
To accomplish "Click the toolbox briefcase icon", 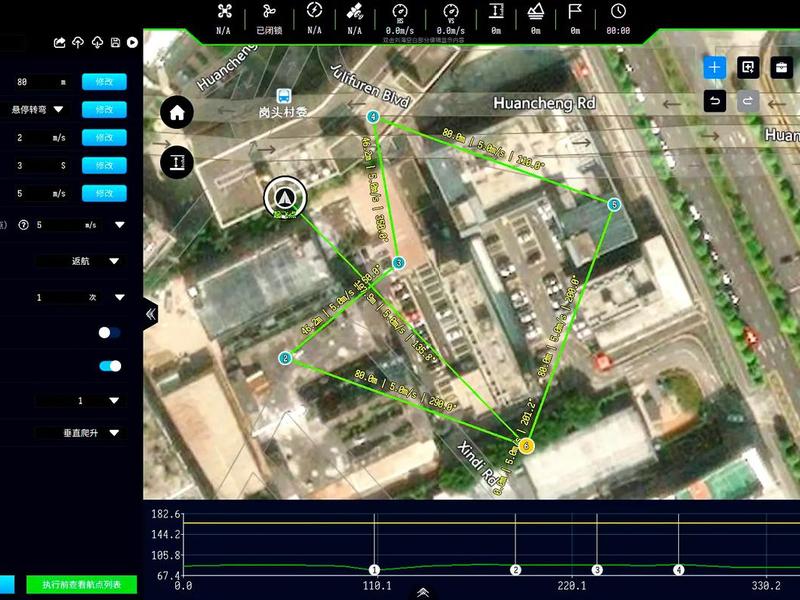I will coord(781,67).
